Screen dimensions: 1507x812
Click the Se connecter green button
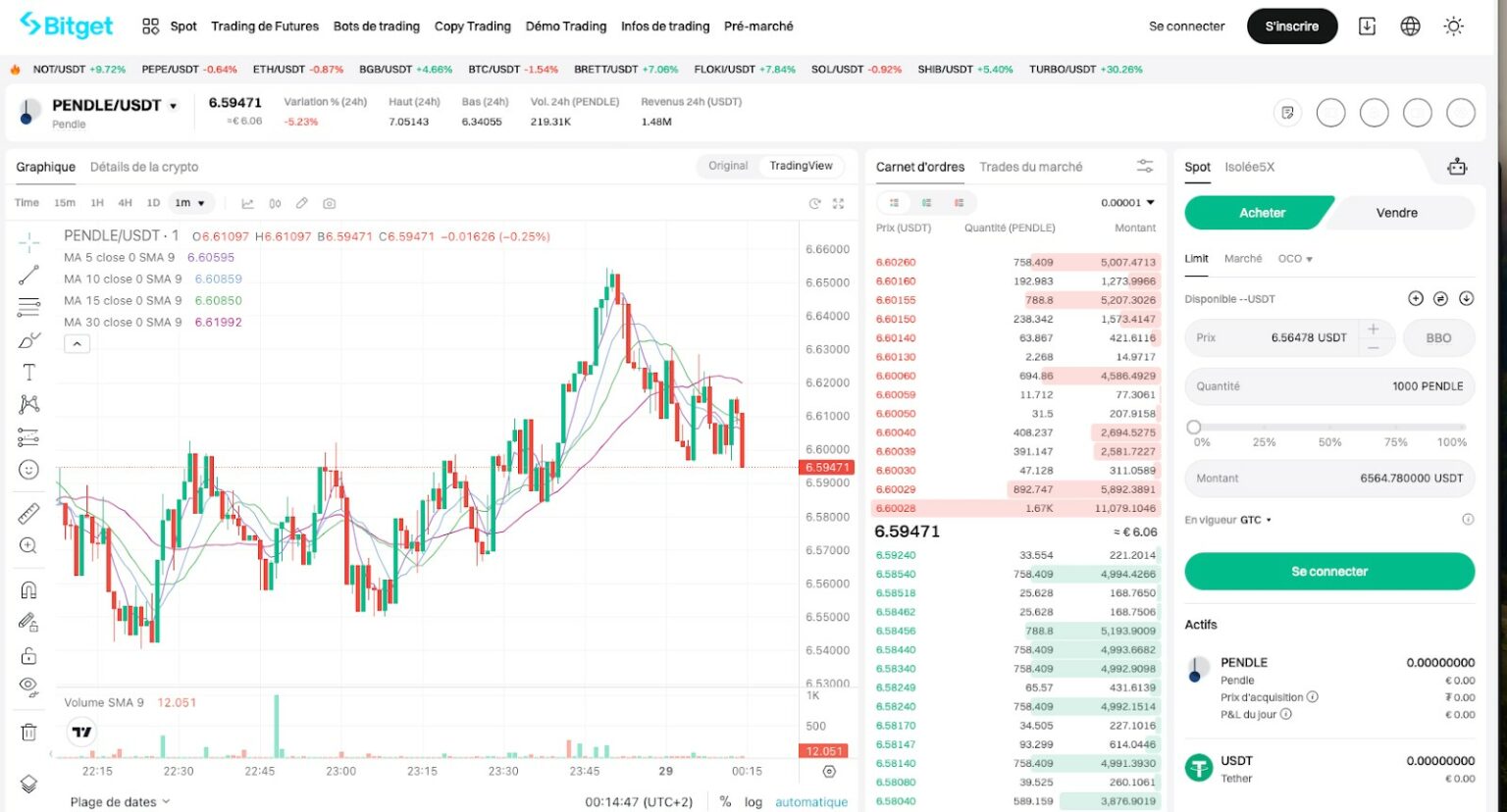(1328, 571)
